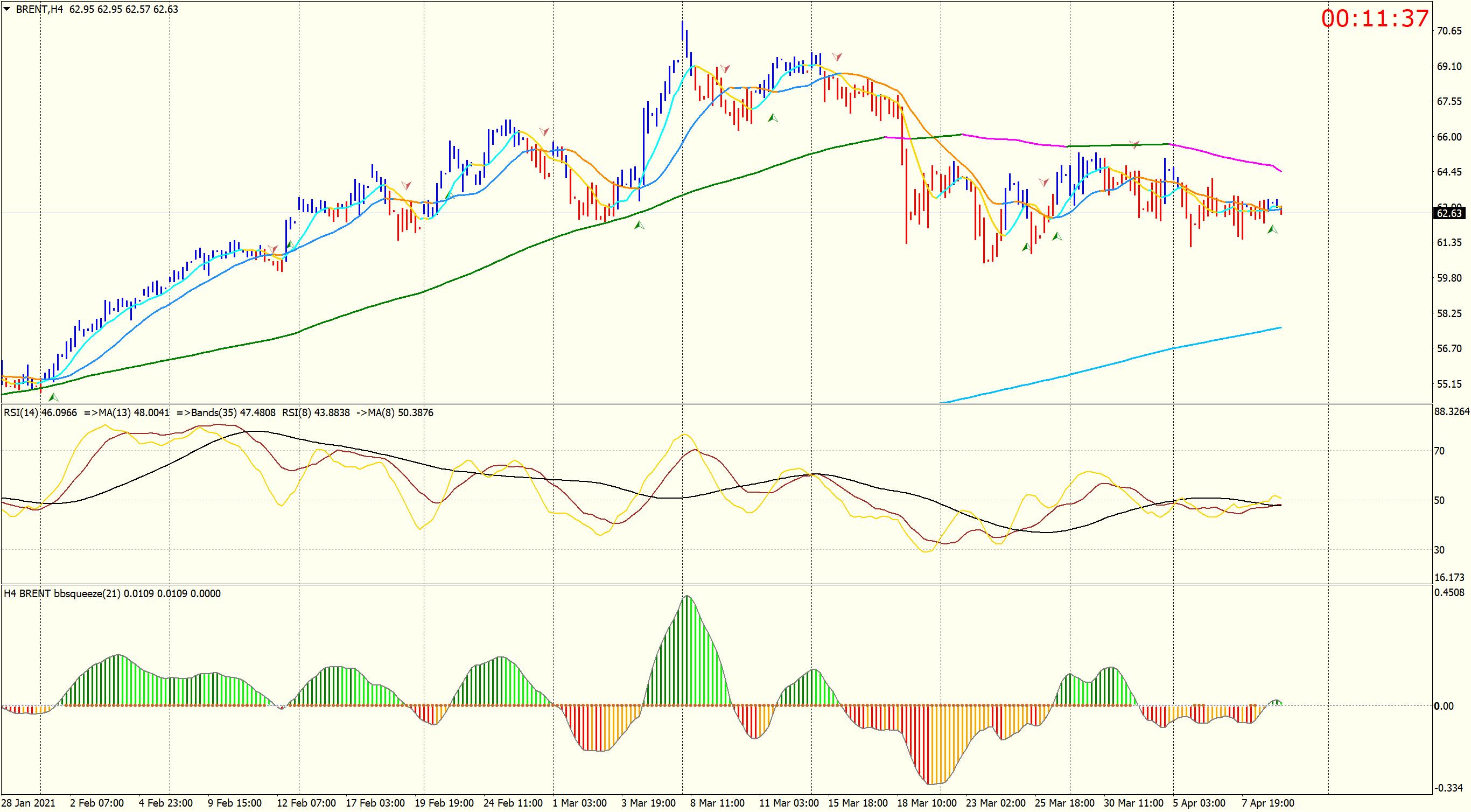Click the red countdown timer 00:11:37

pos(1375,18)
